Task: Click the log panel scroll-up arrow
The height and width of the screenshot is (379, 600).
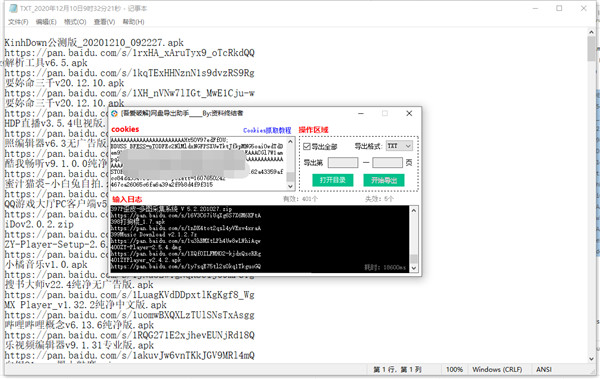Action: [x=414, y=210]
